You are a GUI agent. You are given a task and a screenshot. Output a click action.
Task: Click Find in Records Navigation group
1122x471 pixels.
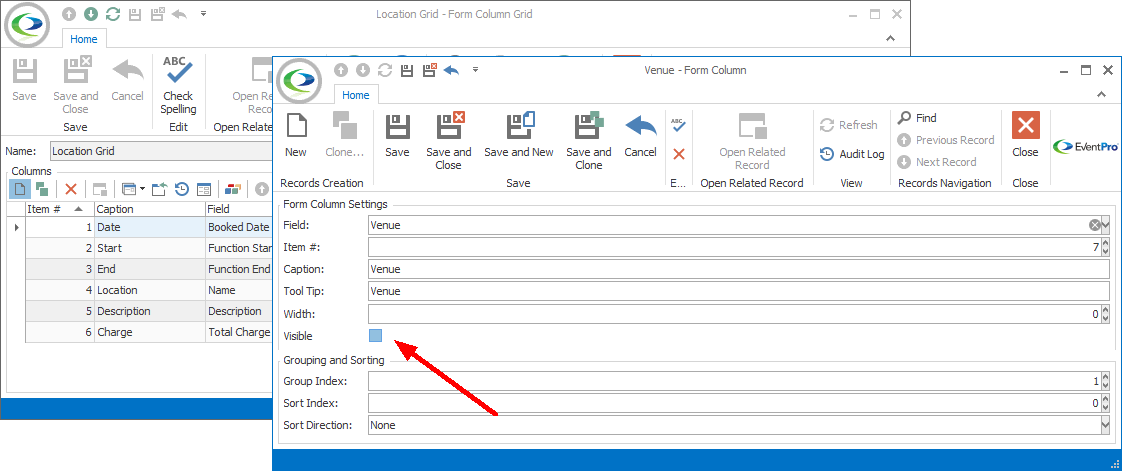pyautogui.click(x=917, y=118)
